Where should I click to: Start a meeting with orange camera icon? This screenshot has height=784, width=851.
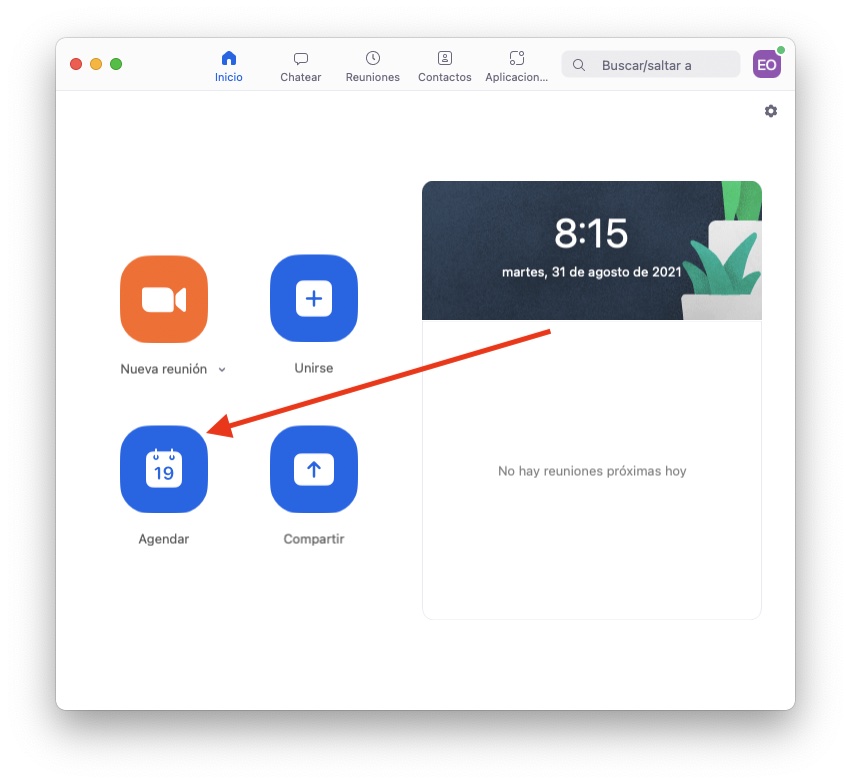pos(164,299)
